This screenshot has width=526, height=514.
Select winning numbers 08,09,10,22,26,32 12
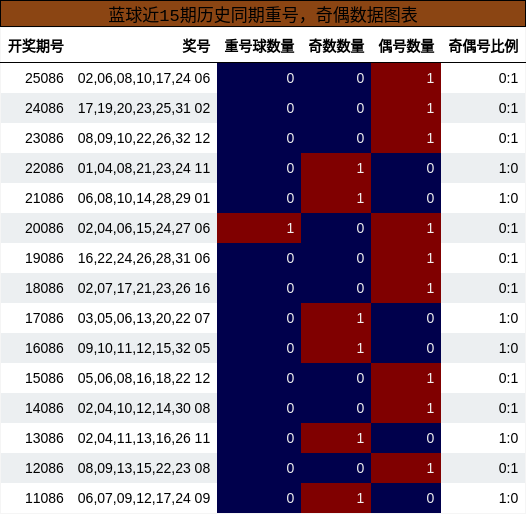point(144,138)
